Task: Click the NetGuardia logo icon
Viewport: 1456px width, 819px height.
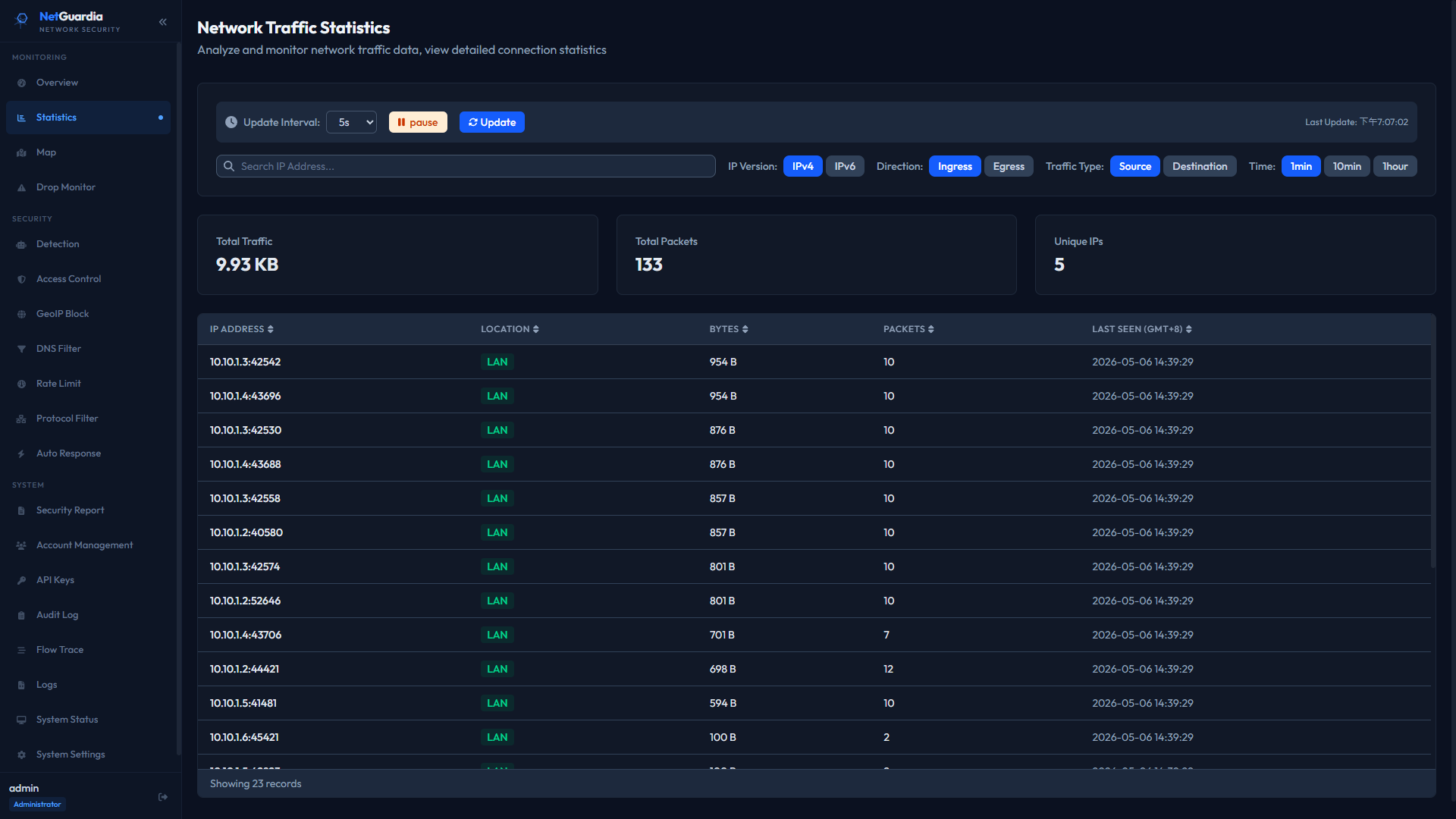Action: [x=22, y=20]
